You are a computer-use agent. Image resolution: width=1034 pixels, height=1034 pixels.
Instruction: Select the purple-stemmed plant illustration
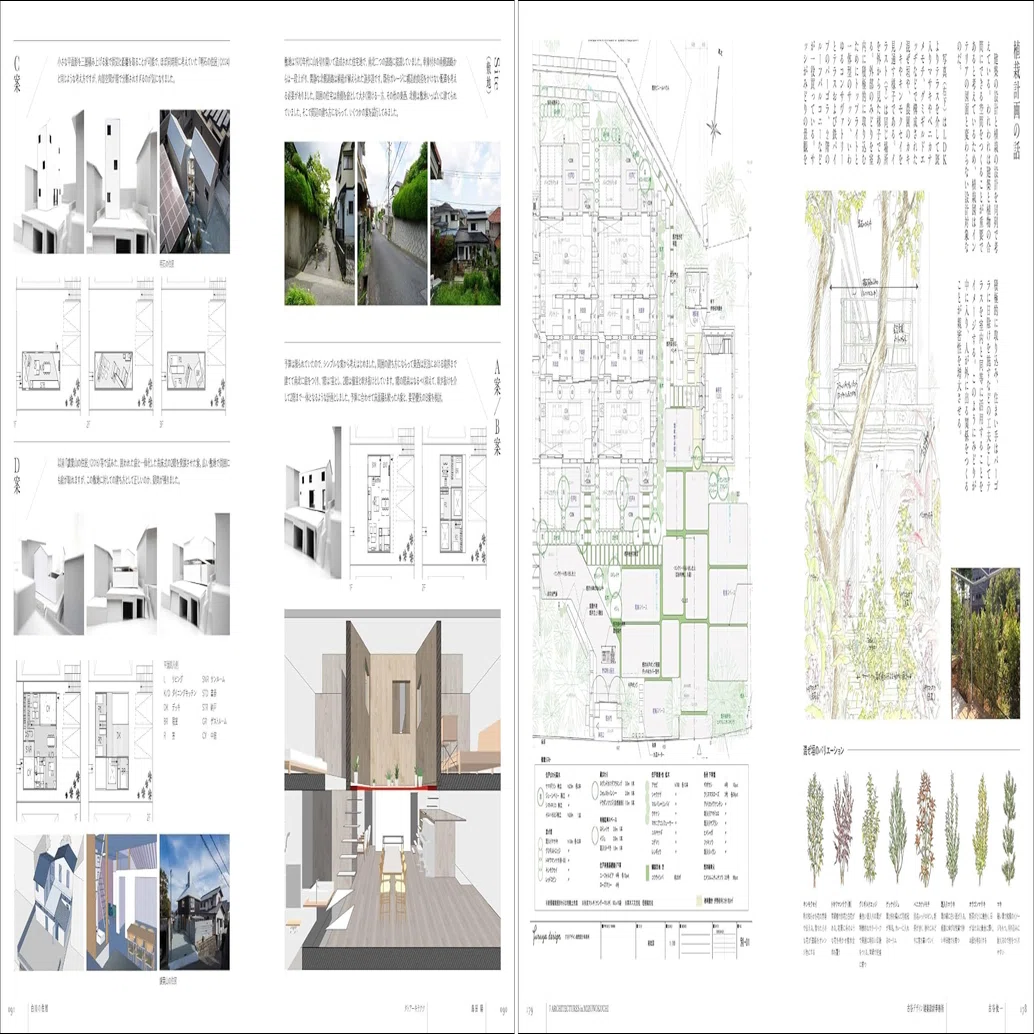coord(843,828)
